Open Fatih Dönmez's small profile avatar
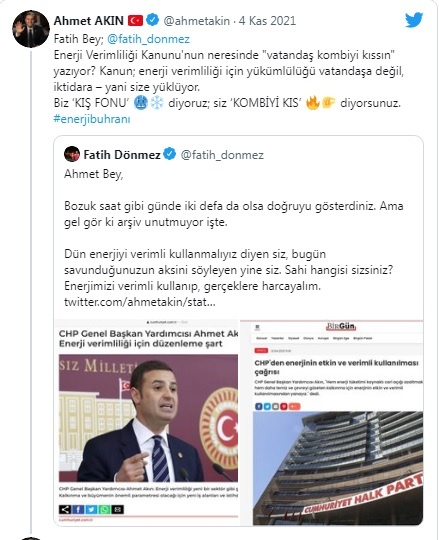This screenshot has width=439, height=540. (x=72, y=154)
